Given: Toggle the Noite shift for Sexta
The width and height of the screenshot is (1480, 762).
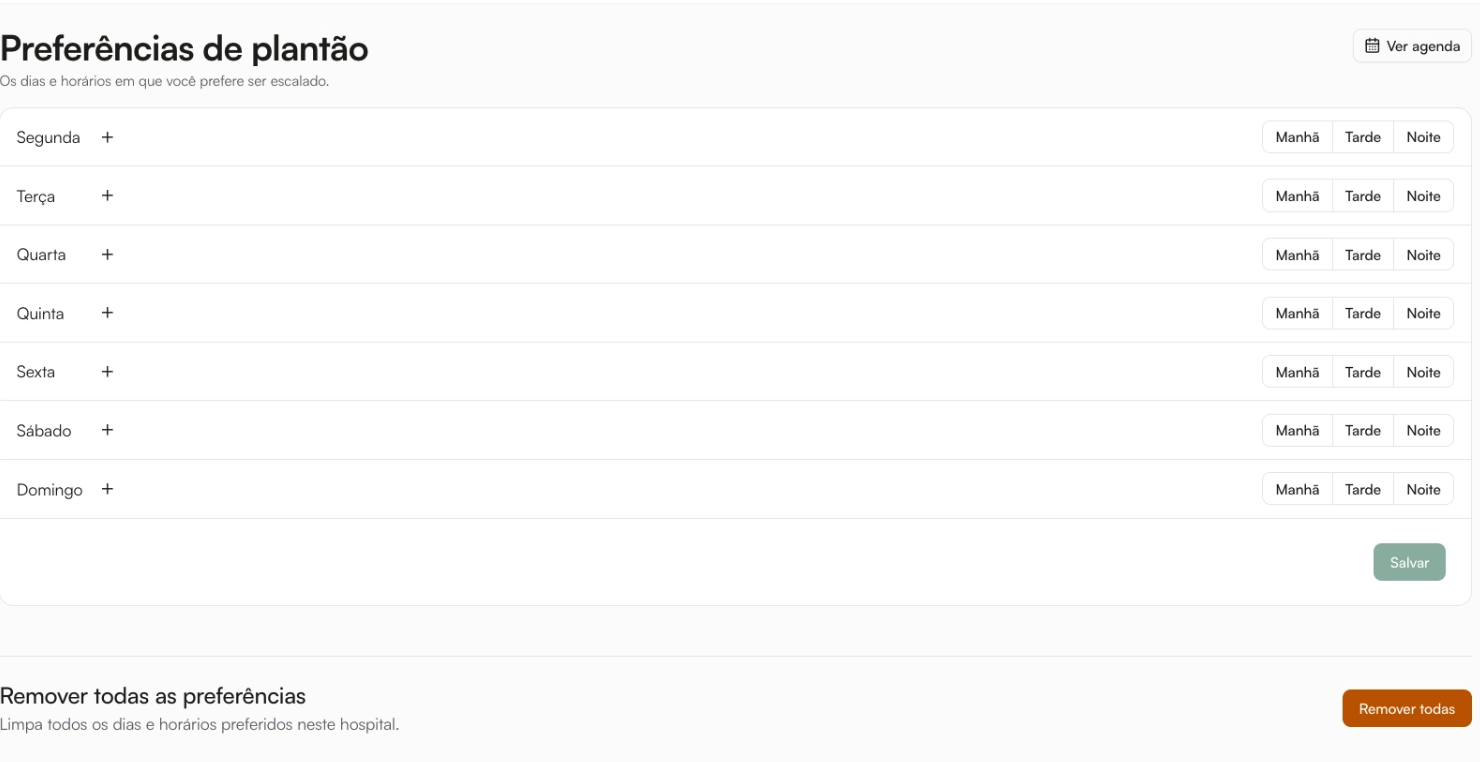Looking at the screenshot, I should [x=1423, y=371].
